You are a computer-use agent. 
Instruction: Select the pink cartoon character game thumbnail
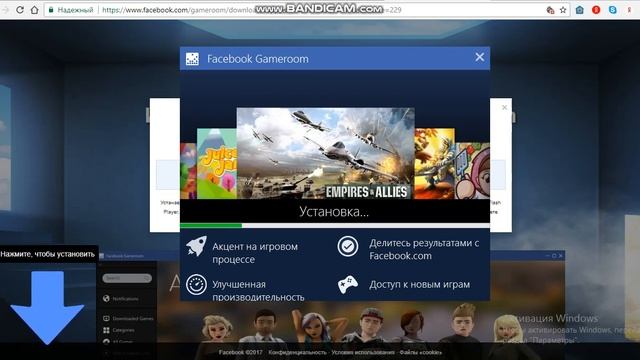pos(472,171)
